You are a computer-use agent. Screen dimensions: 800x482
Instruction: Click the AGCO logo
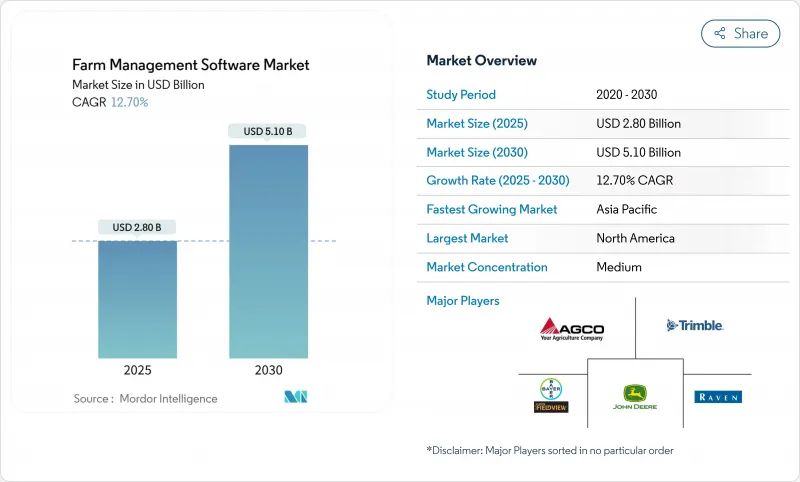(x=572, y=328)
